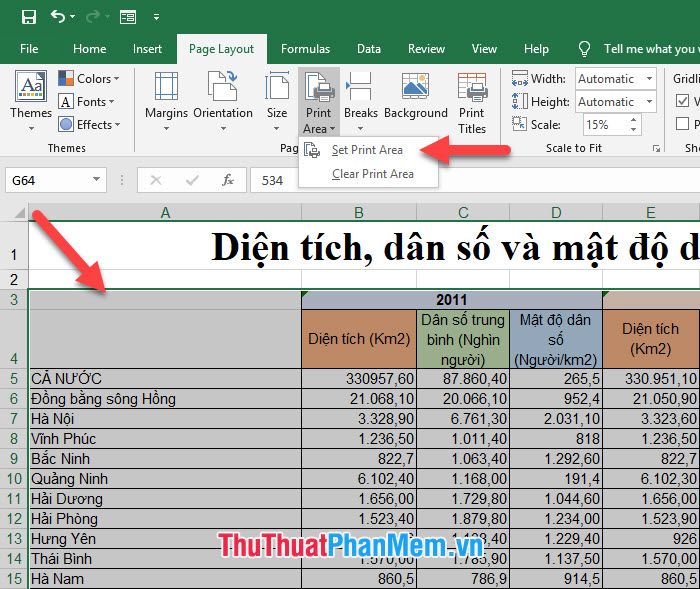Click the Undo arrow icon

[x=59, y=17]
